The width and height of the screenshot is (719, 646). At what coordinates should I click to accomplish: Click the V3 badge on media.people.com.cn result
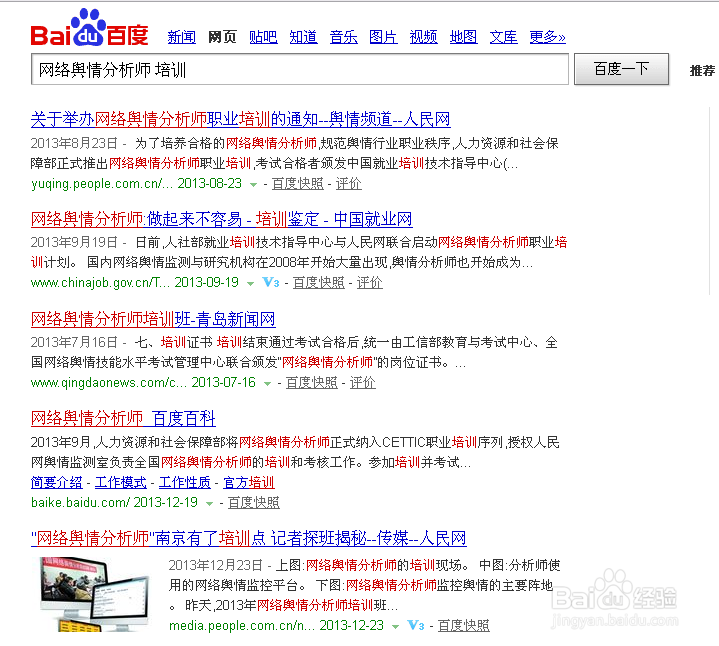coord(415,625)
